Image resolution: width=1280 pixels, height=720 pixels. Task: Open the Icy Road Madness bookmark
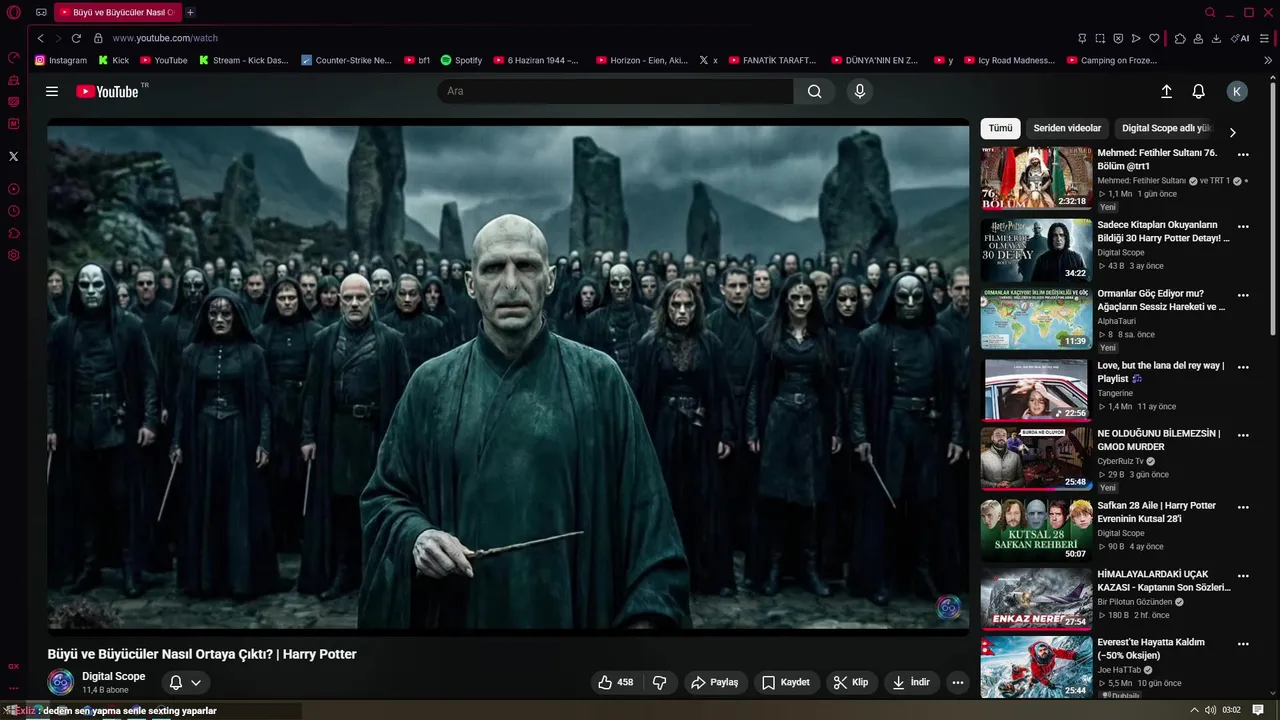pos(1009,60)
